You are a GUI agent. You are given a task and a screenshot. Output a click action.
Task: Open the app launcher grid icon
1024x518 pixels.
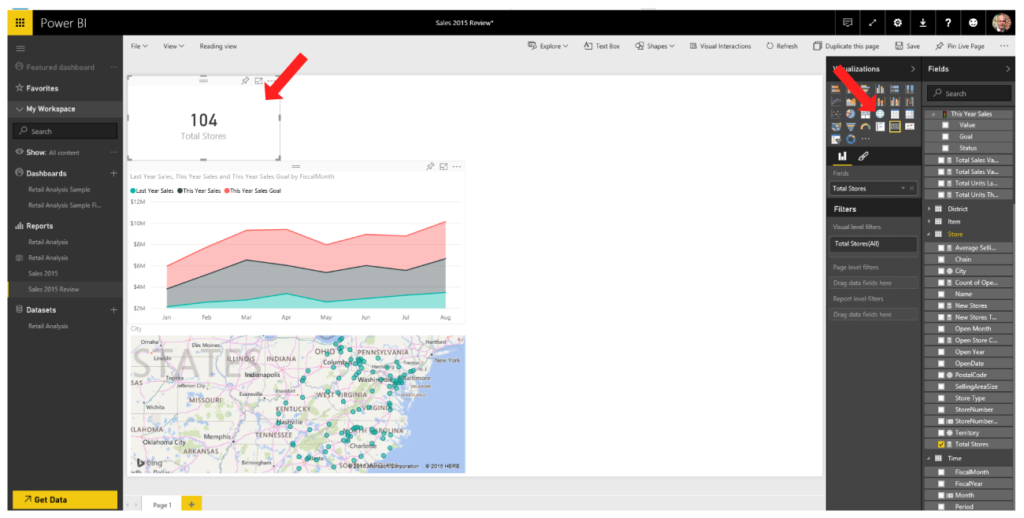pos(20,23)
